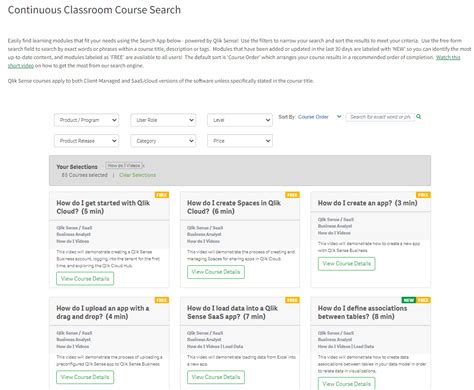Click the 'Continuous Classroom Course Search' heading

click(94, 10)
